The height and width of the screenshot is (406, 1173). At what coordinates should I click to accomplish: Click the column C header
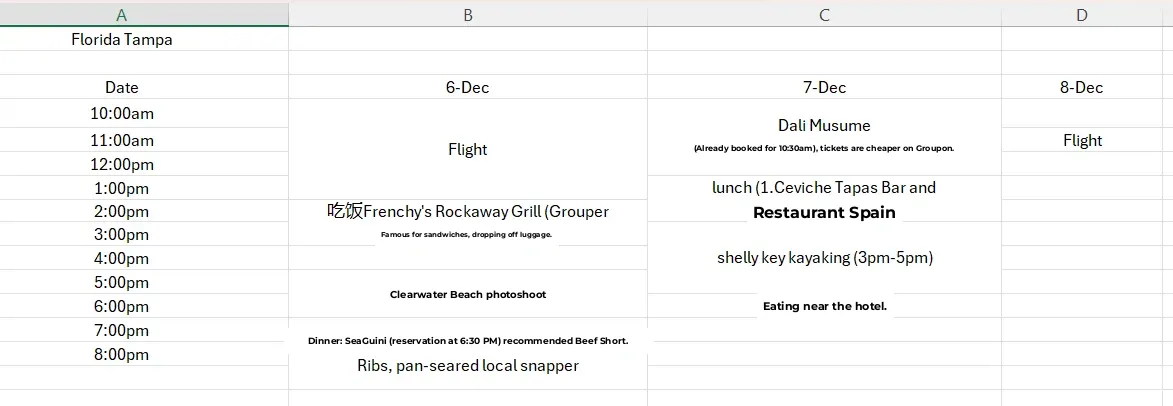coord(824,14)
